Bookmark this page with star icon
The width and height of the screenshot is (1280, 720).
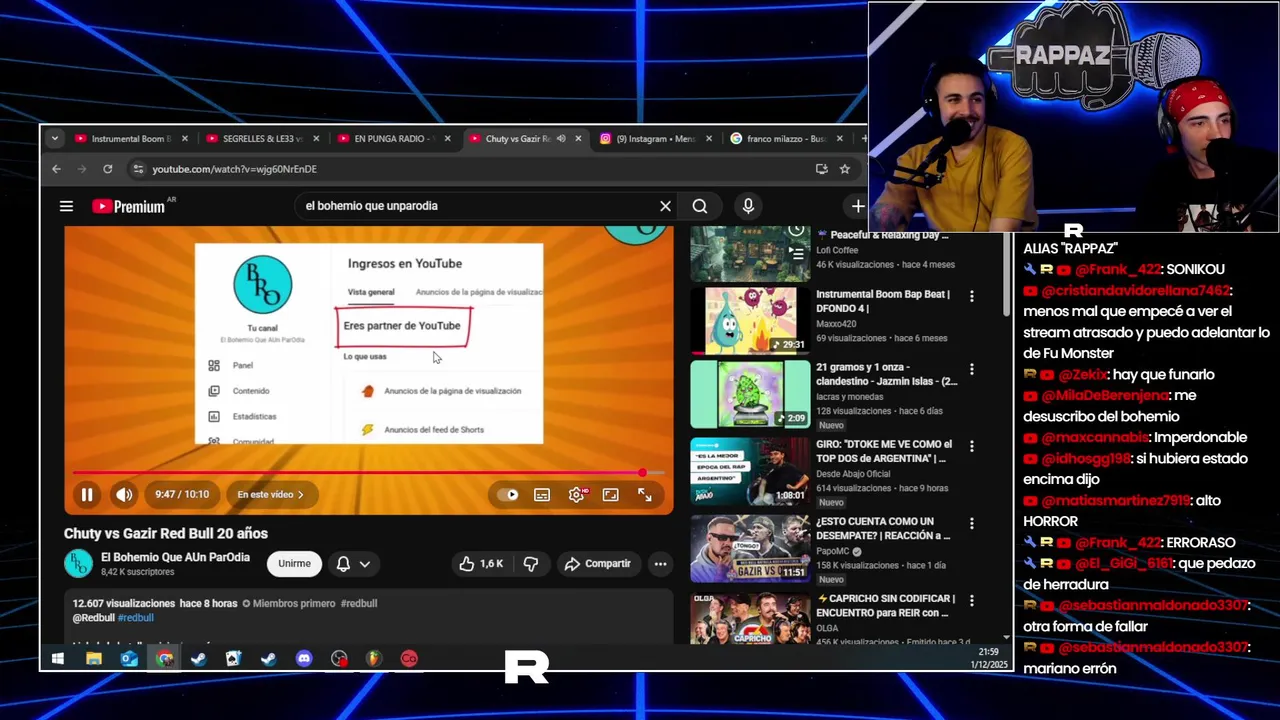[845, 169]
